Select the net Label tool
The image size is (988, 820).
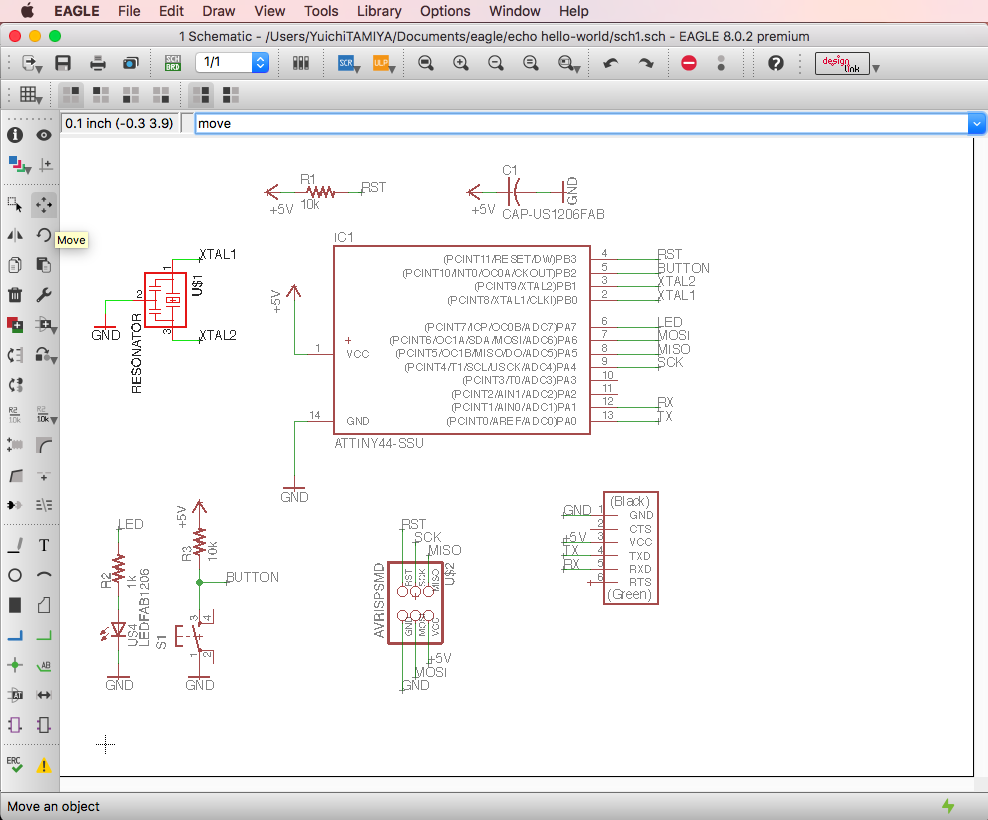(x=43, y=665)
